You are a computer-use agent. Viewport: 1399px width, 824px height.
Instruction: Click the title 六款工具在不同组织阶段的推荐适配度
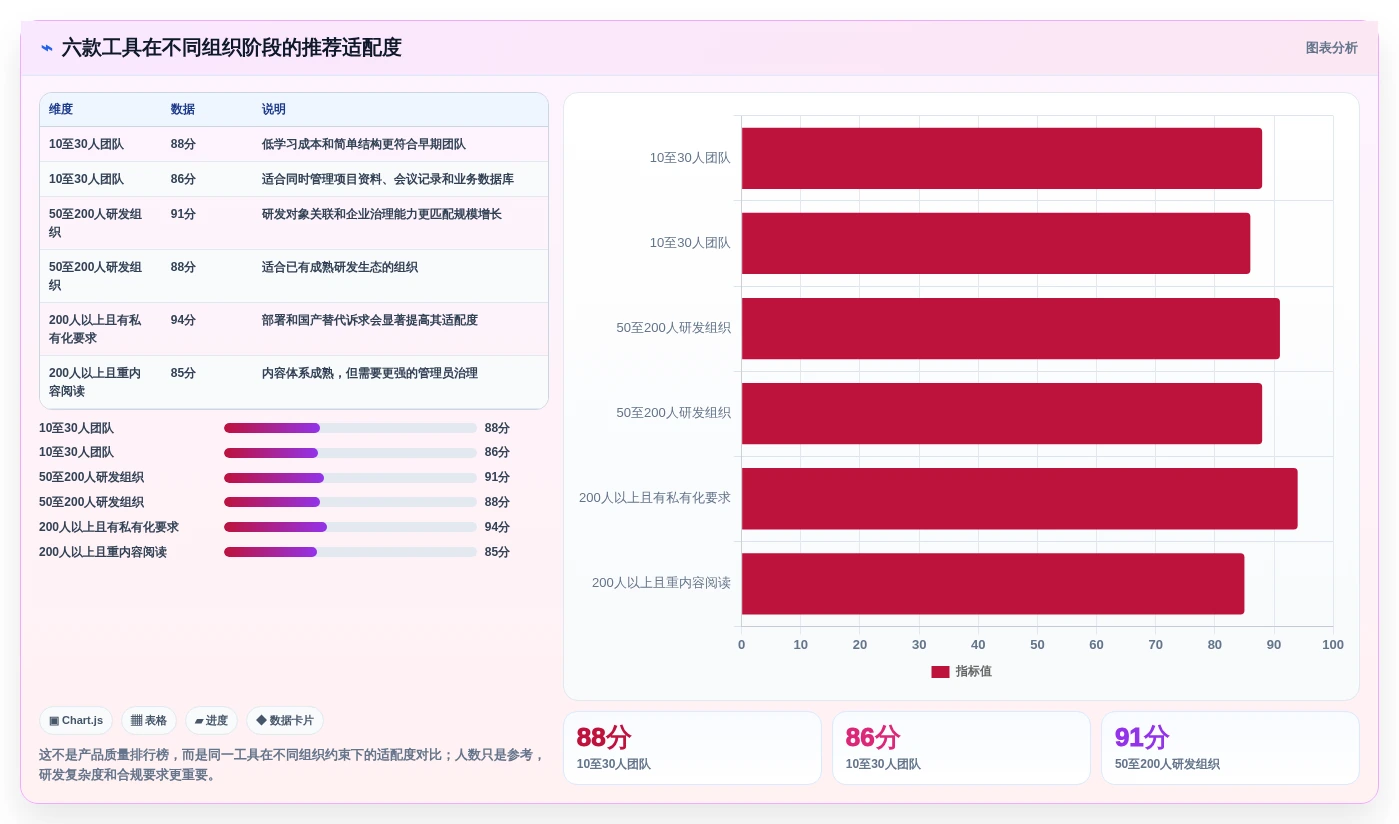[x=231, y=48]
